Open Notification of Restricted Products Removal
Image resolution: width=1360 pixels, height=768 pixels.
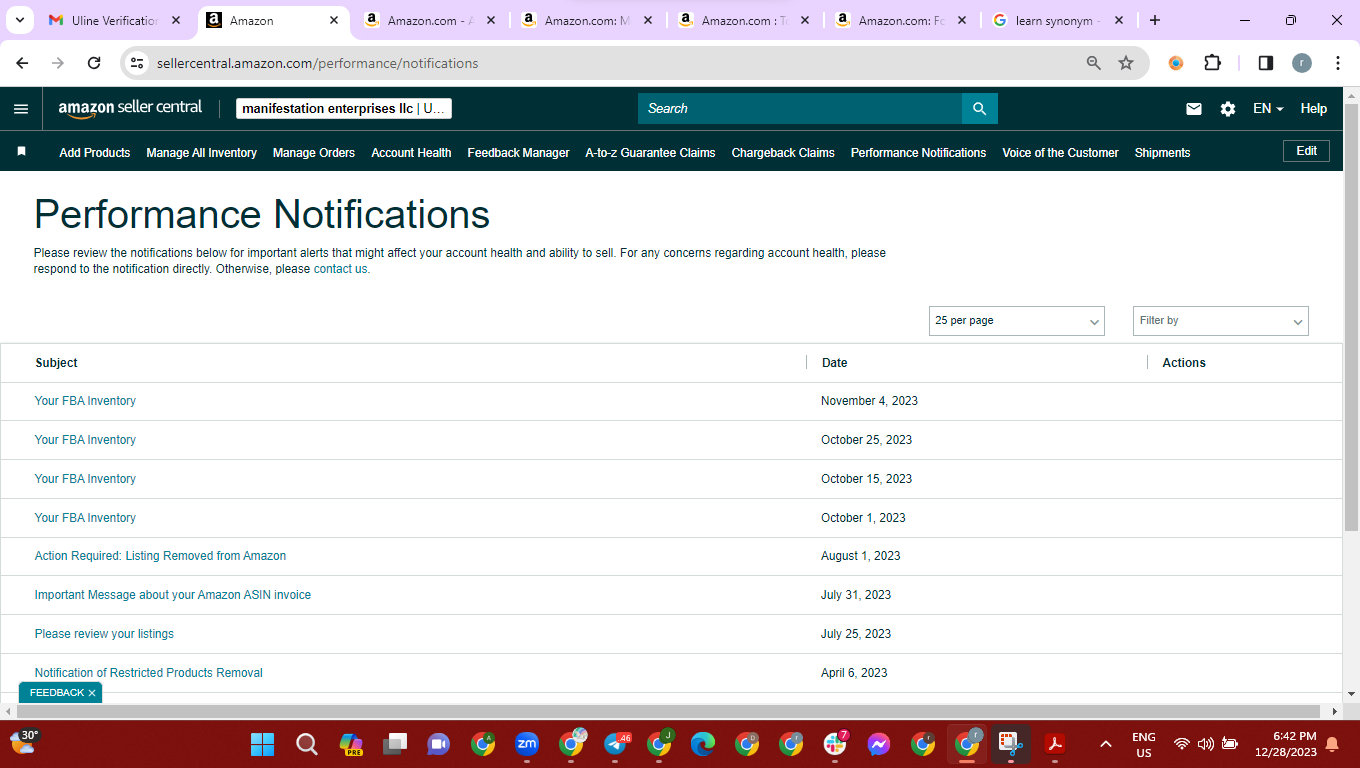tap(149, 673)
